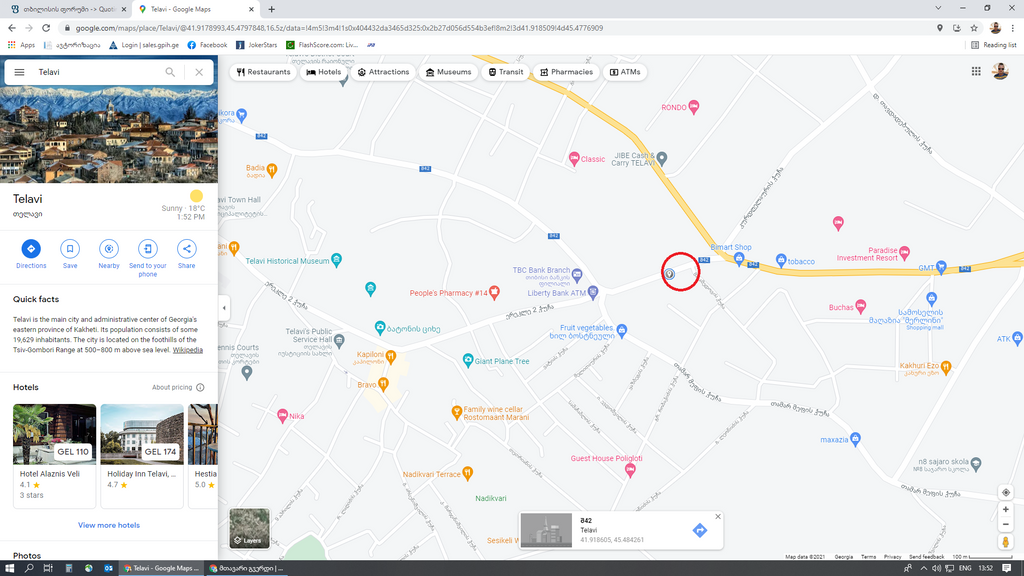Click the Directions button
This screenshot has height=576, width=1024.
[31, 254]
